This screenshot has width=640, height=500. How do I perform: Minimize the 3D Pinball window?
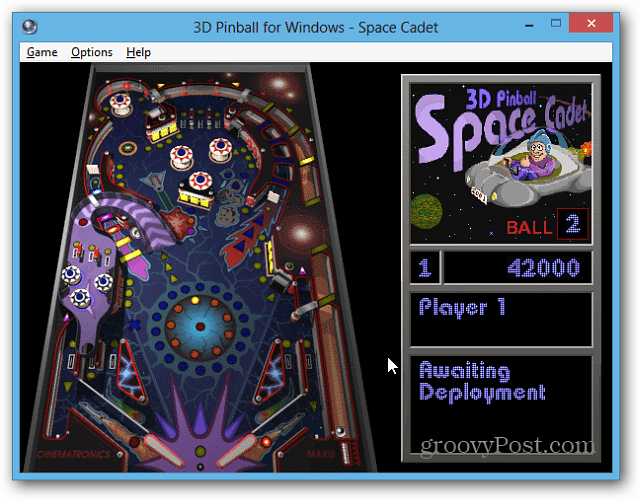pyautogui.click(x=529, y=25)
